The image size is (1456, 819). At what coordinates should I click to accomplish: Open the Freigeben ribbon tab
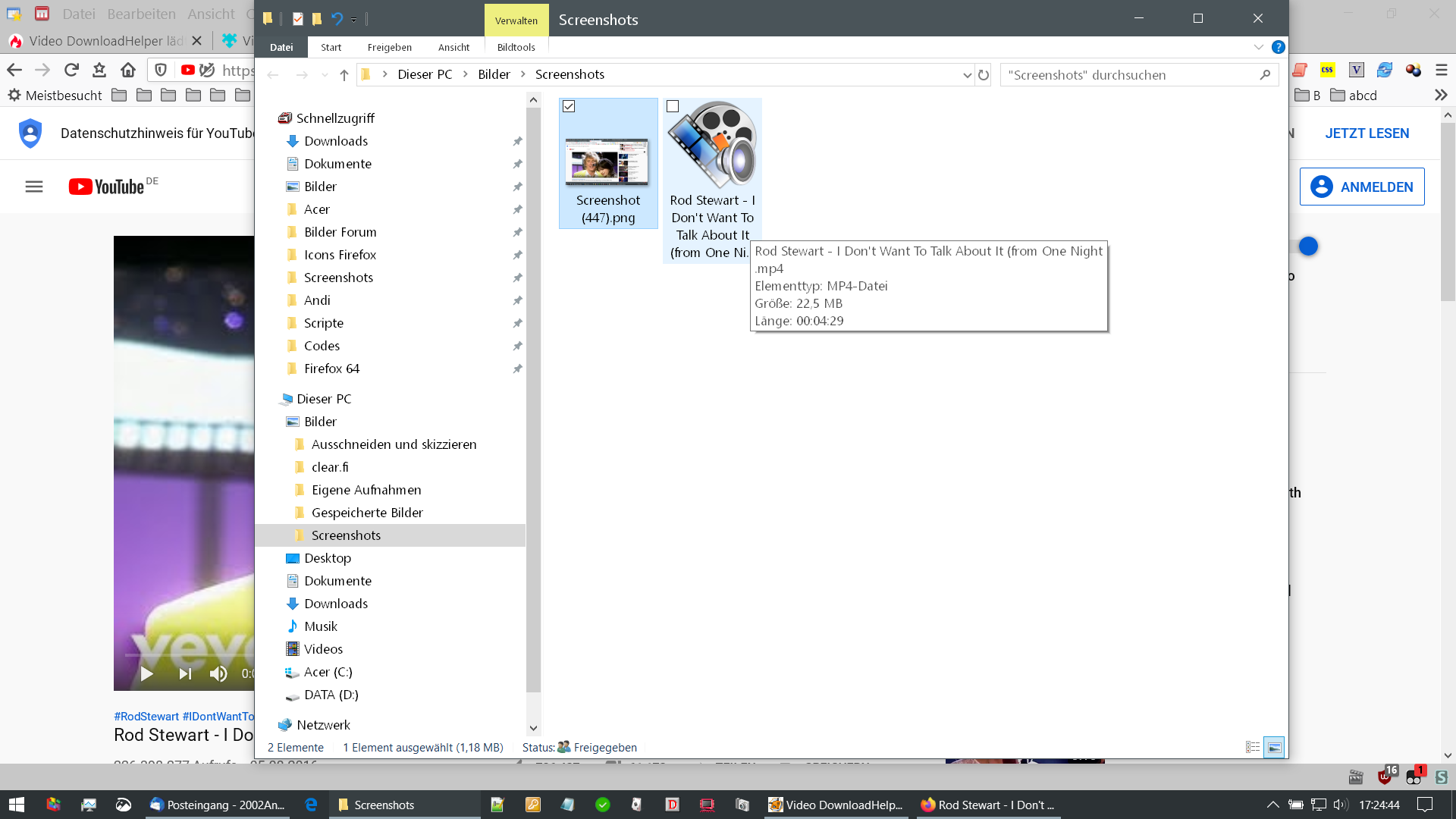(x=389, y=47)
